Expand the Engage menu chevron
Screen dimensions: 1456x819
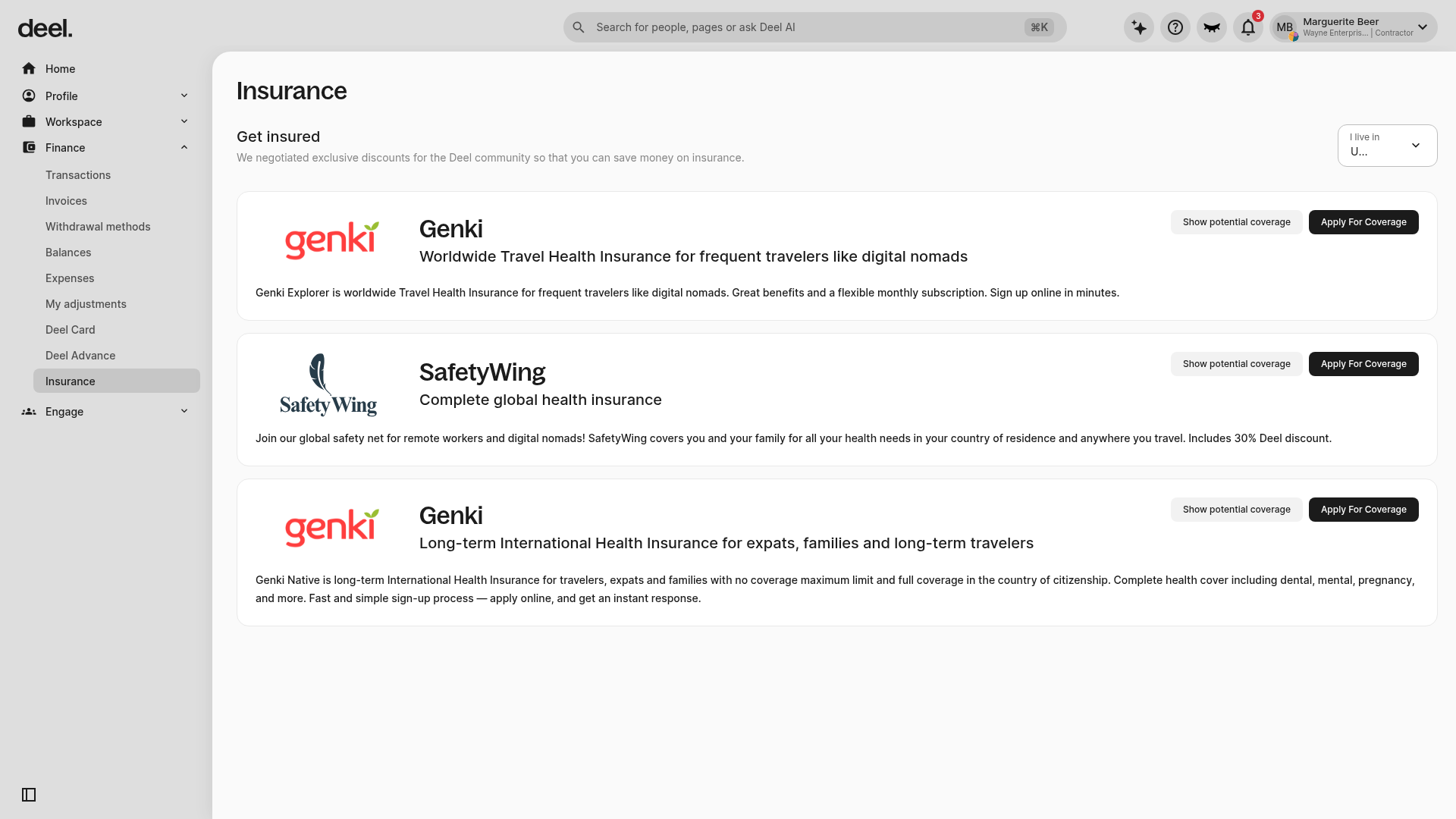pos(184,411)
